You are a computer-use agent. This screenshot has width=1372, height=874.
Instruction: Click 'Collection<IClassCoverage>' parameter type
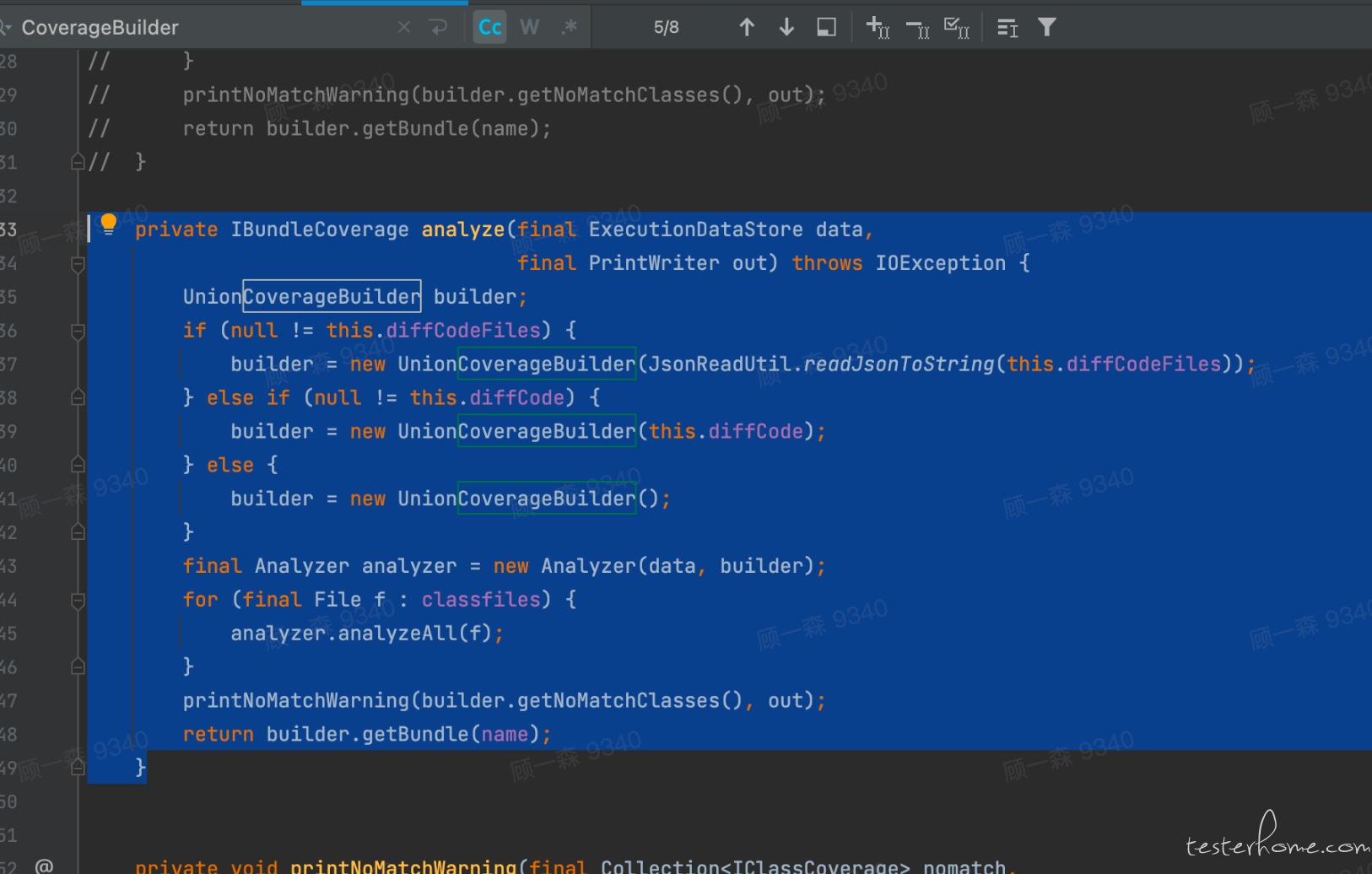pos(755,866)
